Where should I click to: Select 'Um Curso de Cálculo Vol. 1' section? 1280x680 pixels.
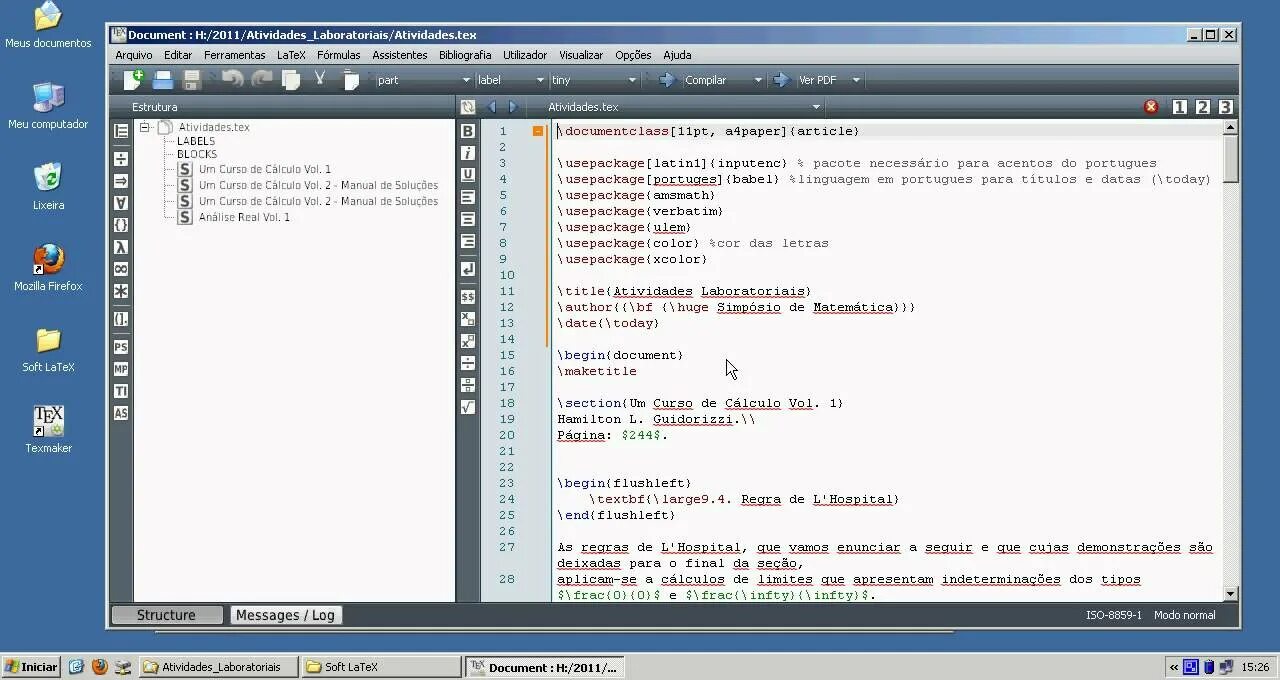(265, 169)
